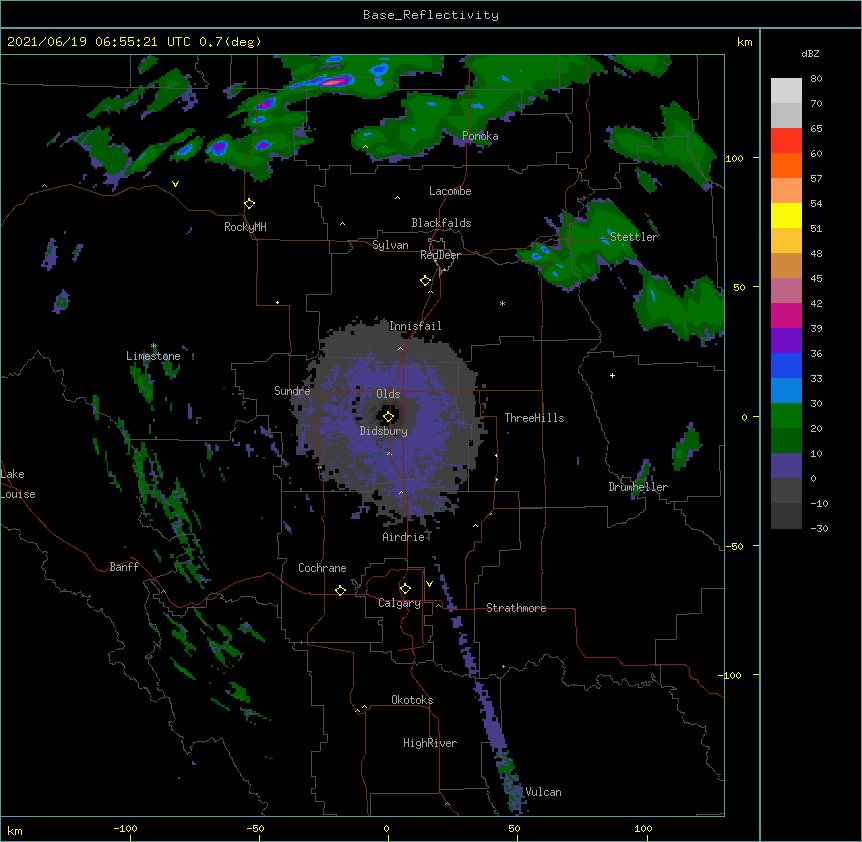Select the light blue 30-33 dBZ legend swatch
This screenshot has height=842, width=862.
click(x=786, y=390)
